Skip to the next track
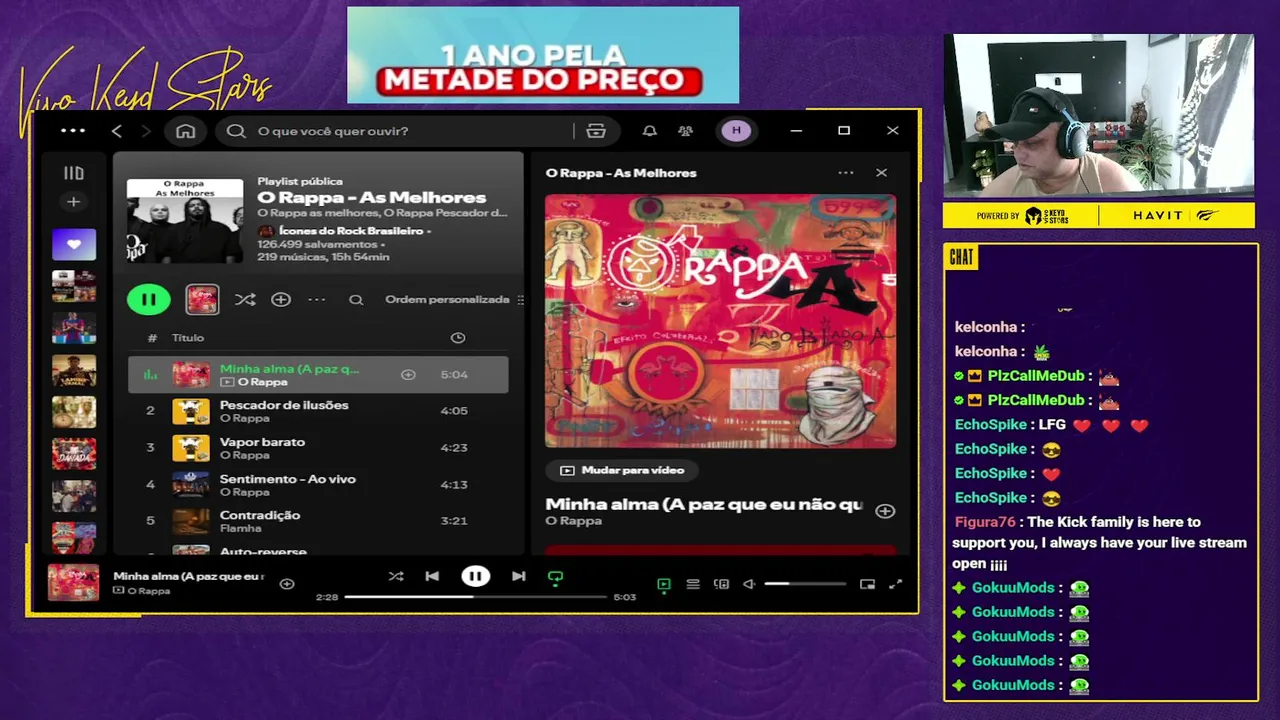 pos(518,576)
